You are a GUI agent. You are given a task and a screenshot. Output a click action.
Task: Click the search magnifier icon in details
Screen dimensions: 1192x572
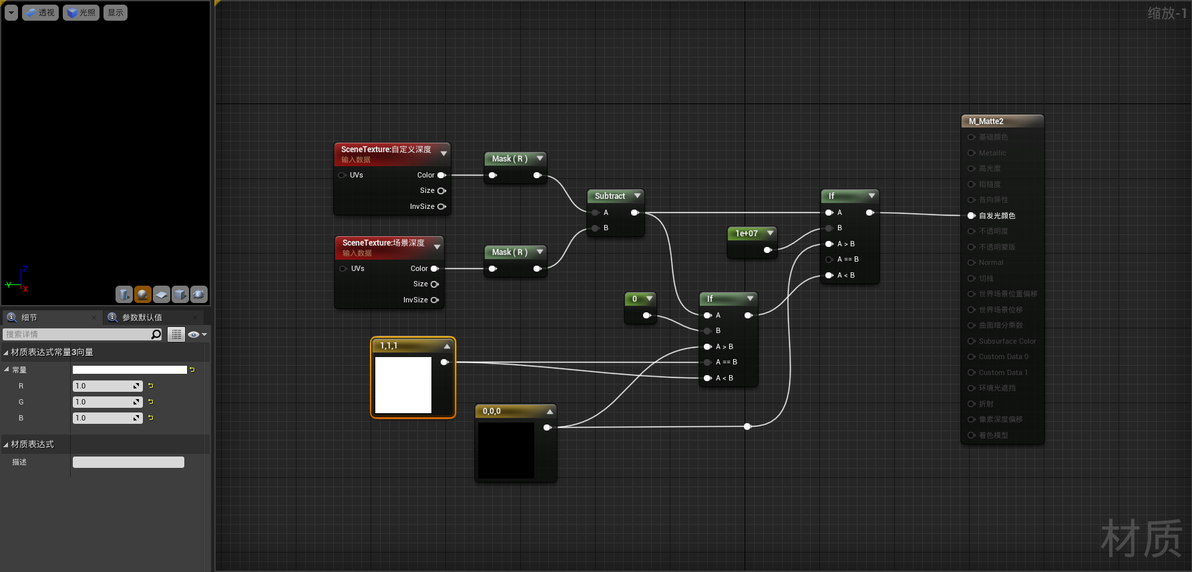156,334
